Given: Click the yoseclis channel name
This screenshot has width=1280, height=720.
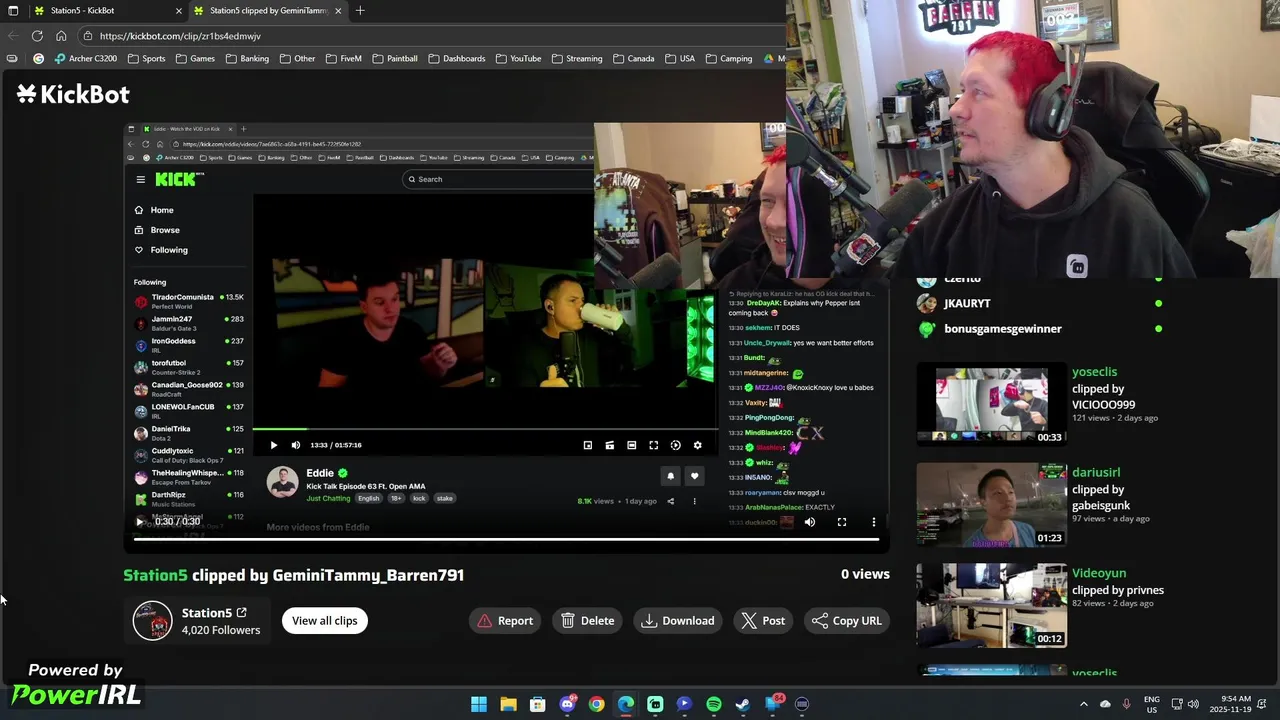Looking at the screenshot, I should click(x=1094, y=372).
